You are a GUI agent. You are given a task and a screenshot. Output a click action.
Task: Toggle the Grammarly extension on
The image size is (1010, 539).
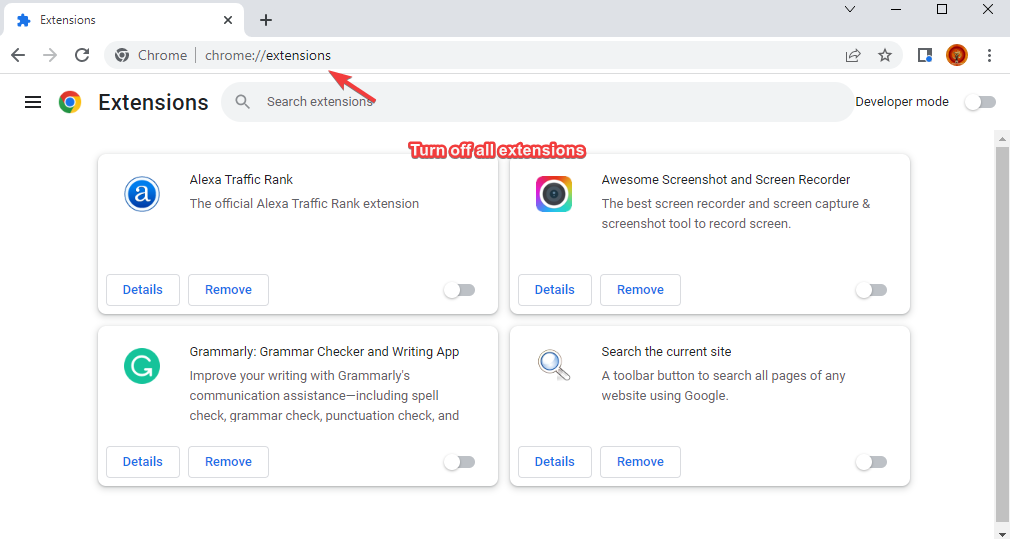[459, 462]
